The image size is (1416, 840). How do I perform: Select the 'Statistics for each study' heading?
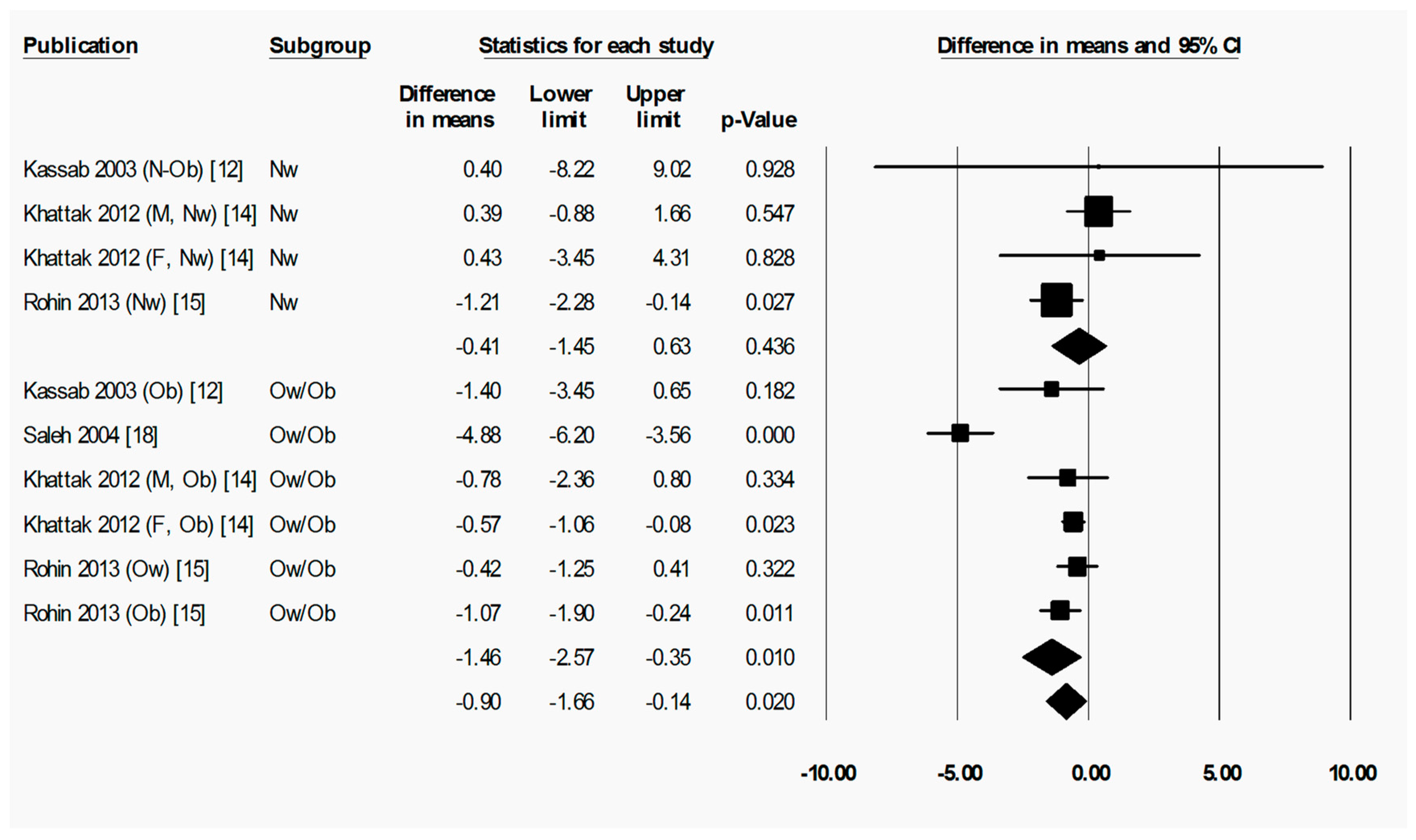coord(595,45)
